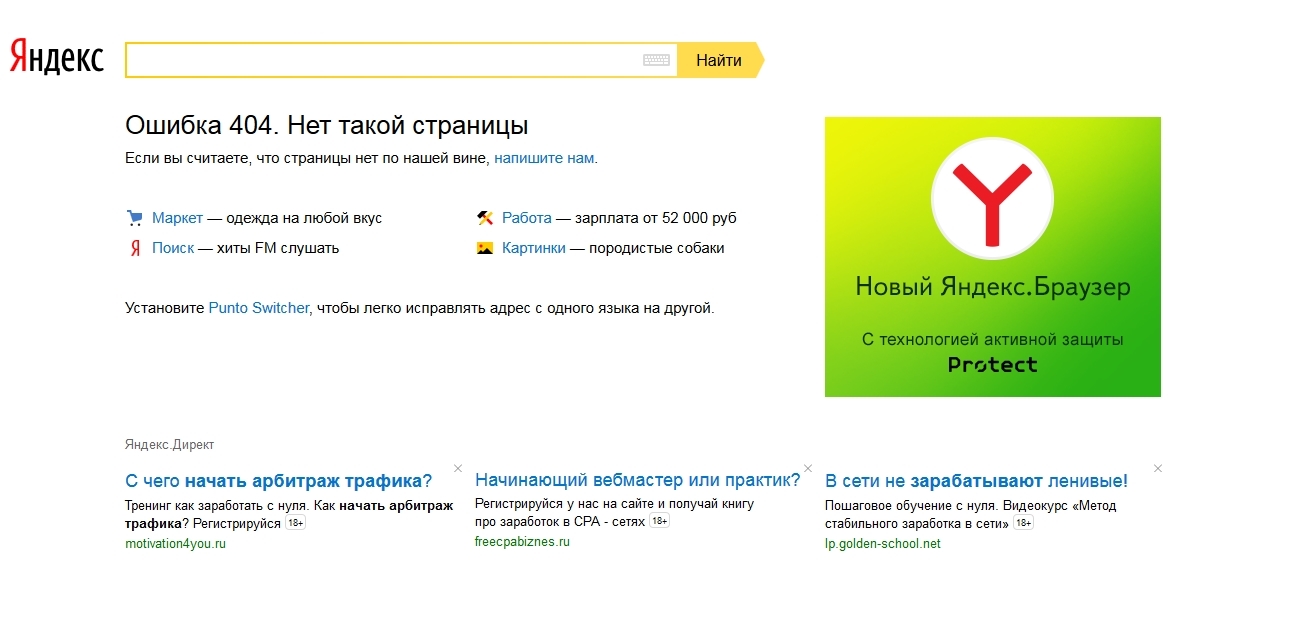Viewport: 1311px width, 627px height.
Task: Click the Найти search button
Action: click(x=719, y=60)
